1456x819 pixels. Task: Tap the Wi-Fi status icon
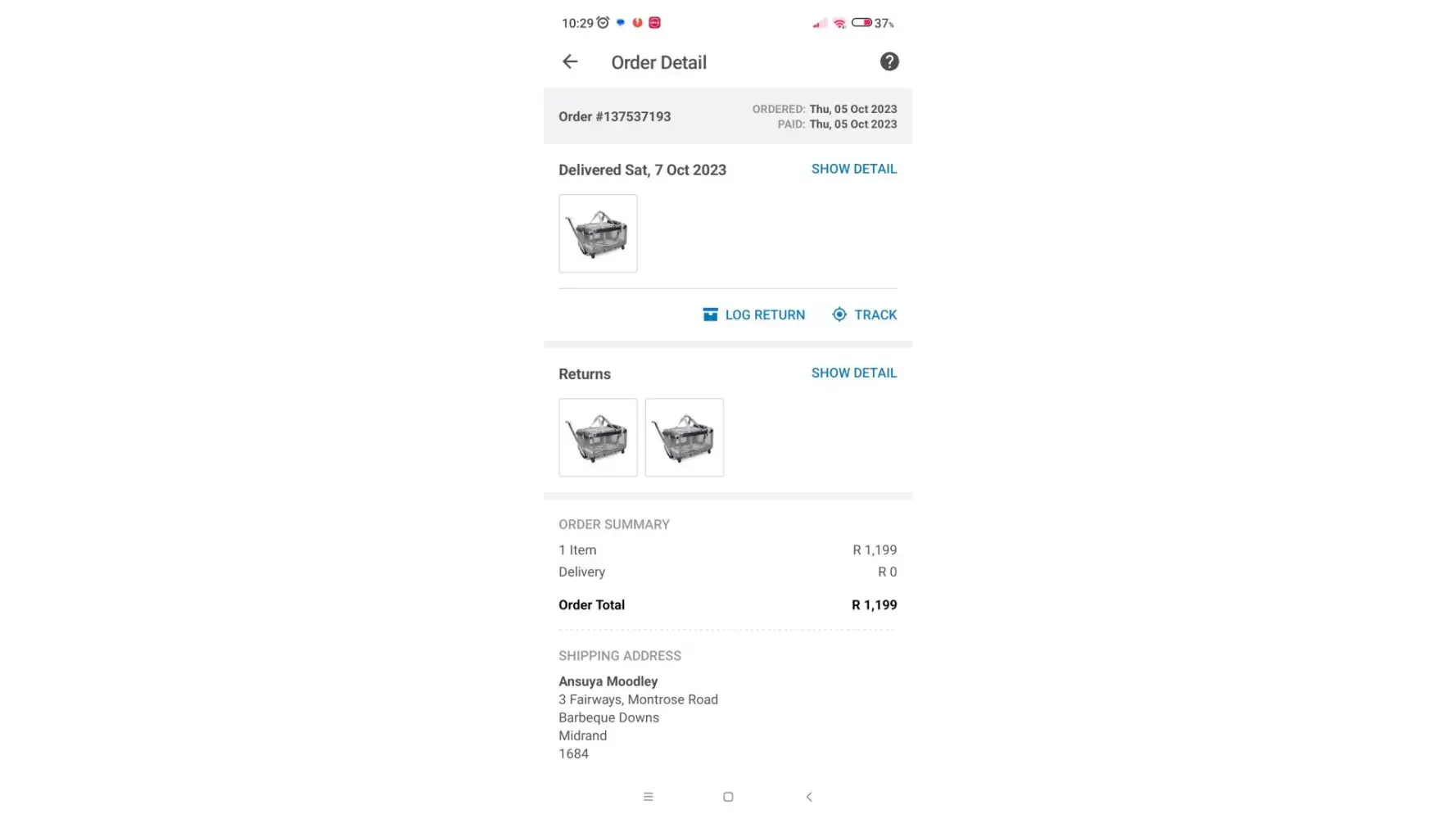click(x=839, y=23)
